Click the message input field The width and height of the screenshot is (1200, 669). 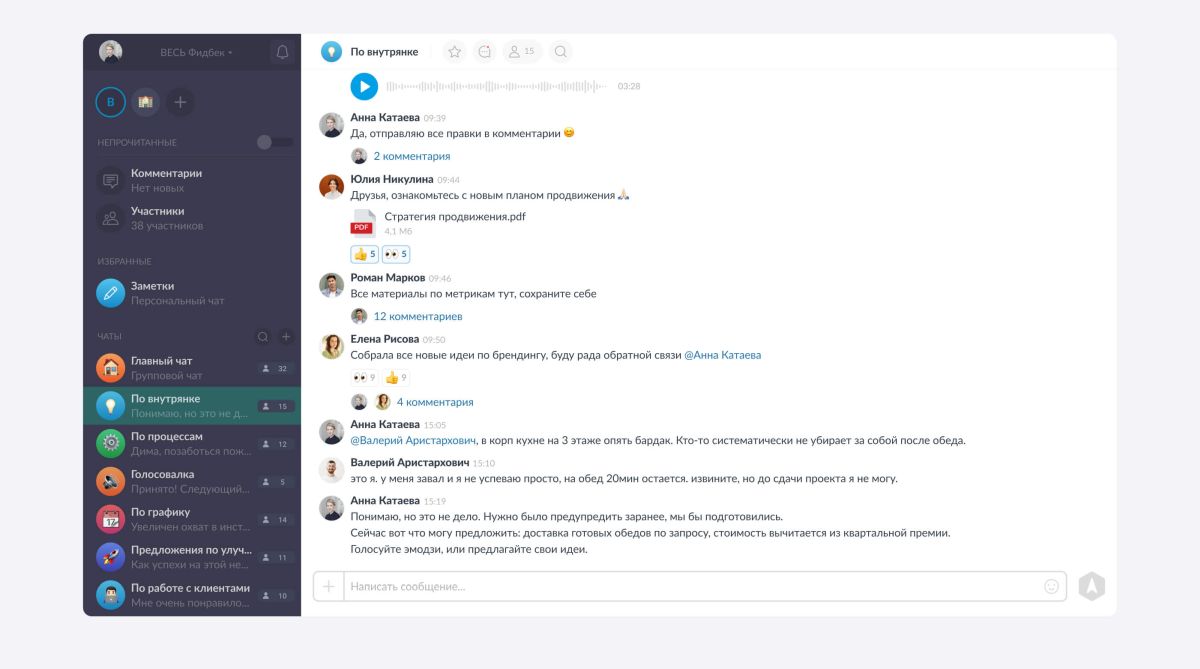(x=692, y=587)
